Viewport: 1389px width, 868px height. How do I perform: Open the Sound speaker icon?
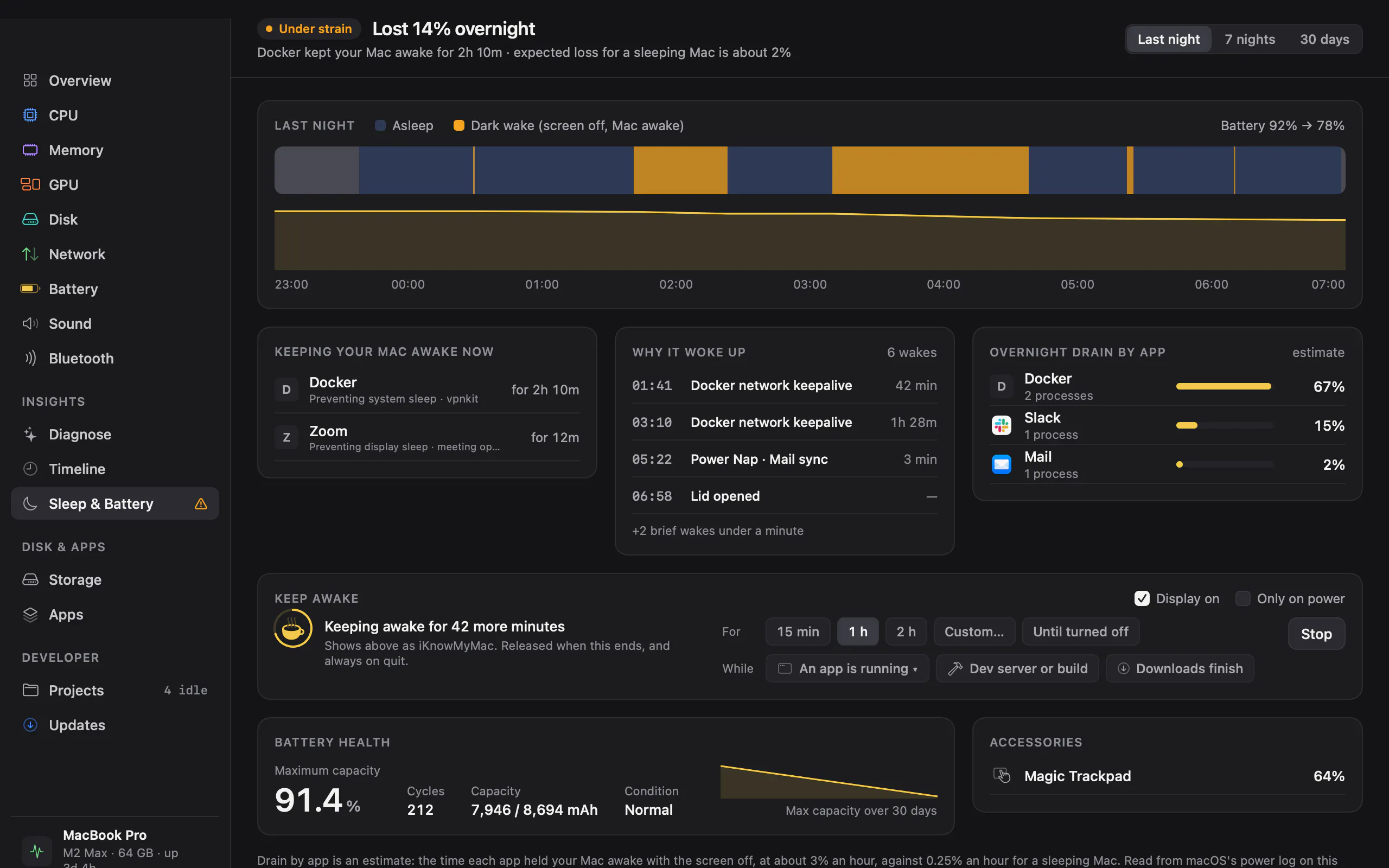coord(30,323)
